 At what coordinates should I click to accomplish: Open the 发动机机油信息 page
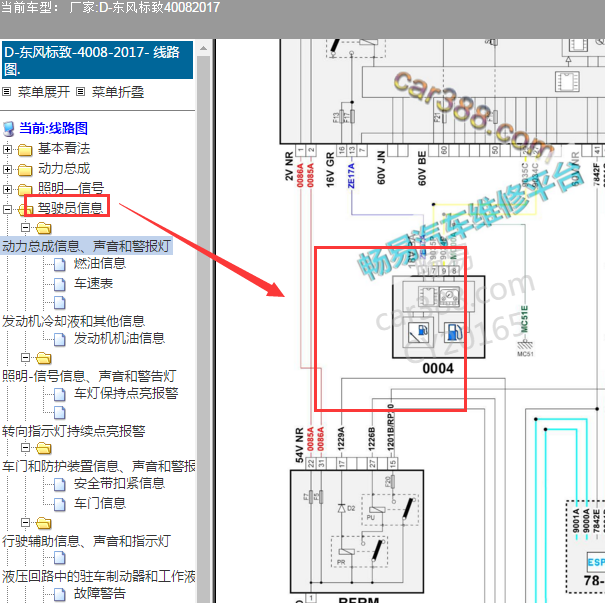pyautogui.click(x=120, y=338)
